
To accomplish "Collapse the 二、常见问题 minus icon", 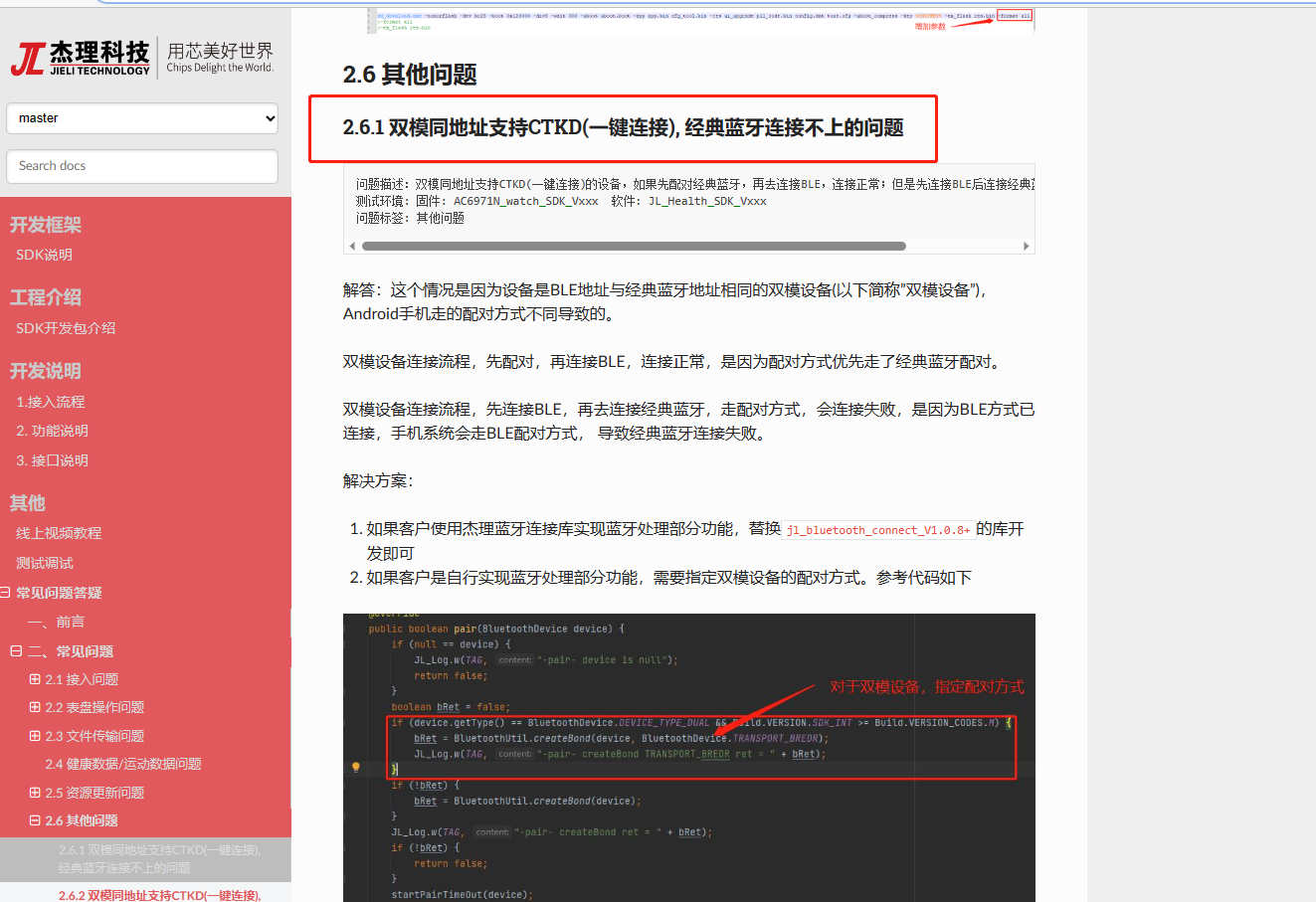I will 16,651.
